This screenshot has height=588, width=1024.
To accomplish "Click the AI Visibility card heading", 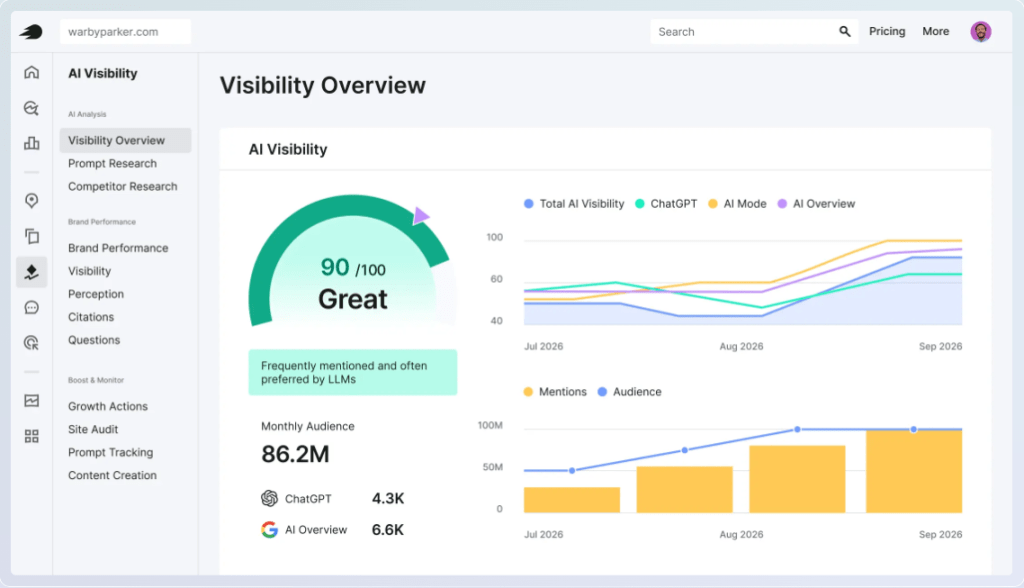I will pos(288,150).
